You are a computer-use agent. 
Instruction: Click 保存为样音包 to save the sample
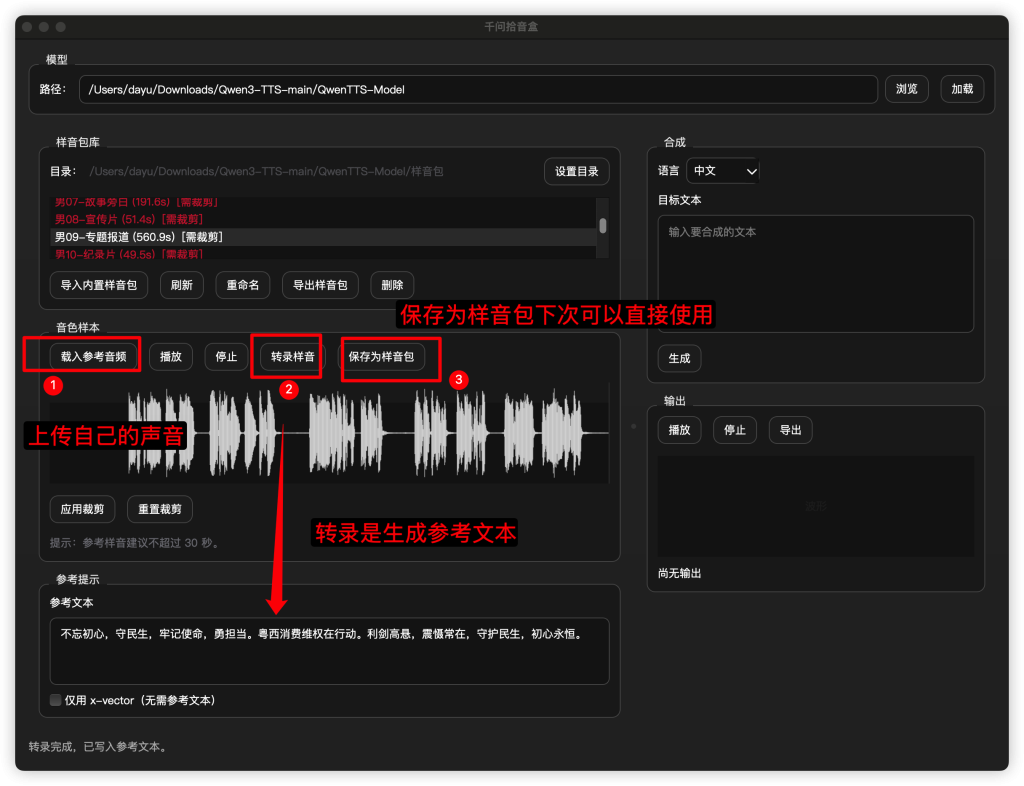[x=381, y=356]
